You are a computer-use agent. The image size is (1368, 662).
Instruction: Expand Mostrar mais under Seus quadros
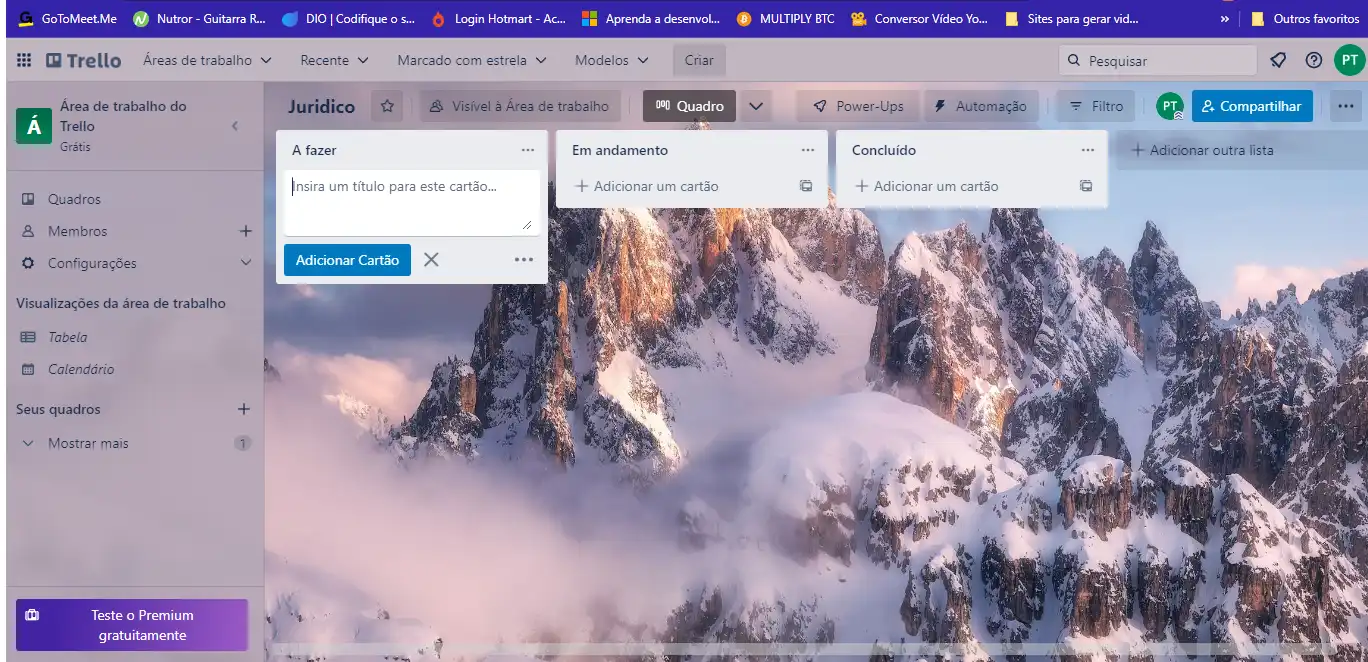point(88,443)
